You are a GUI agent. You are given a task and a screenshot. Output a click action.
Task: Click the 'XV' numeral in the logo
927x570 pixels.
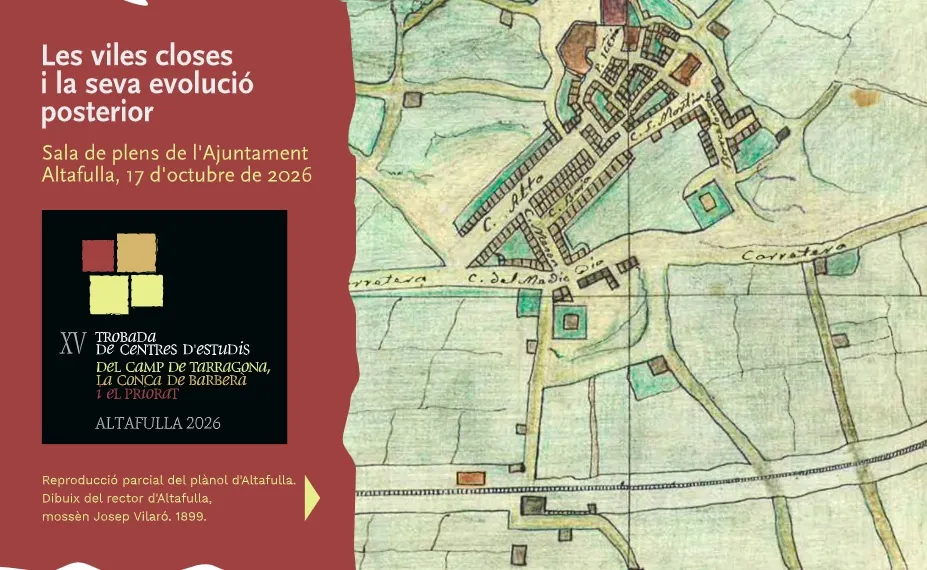(73, 343)
